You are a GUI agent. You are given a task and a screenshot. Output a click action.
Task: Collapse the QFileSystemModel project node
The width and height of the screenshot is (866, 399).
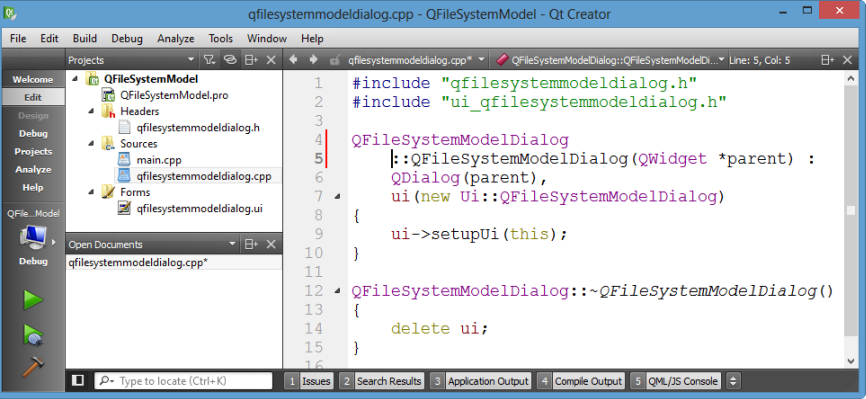click(75, 79)
